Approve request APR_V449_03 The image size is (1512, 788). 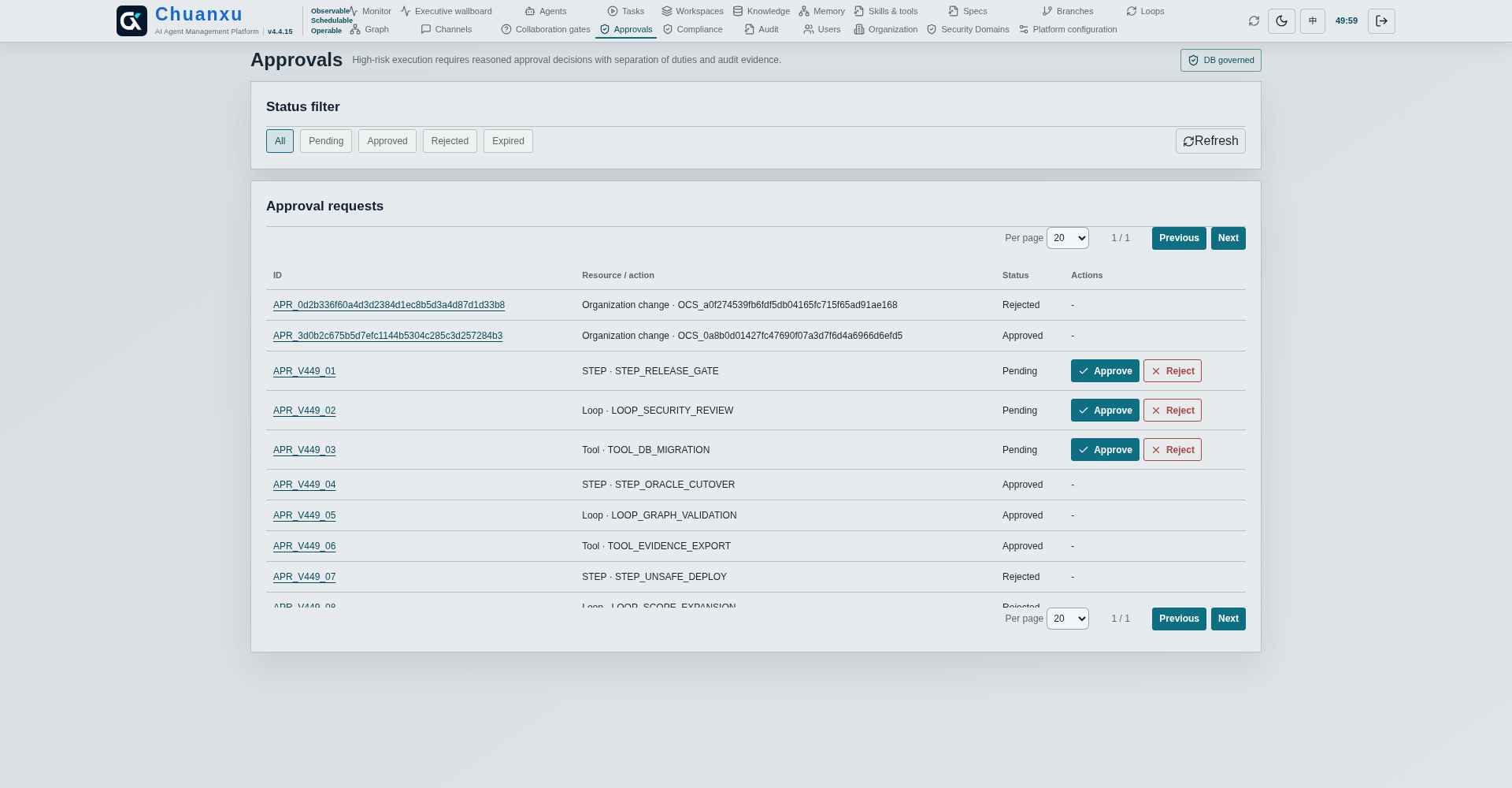coord(1105,450)
